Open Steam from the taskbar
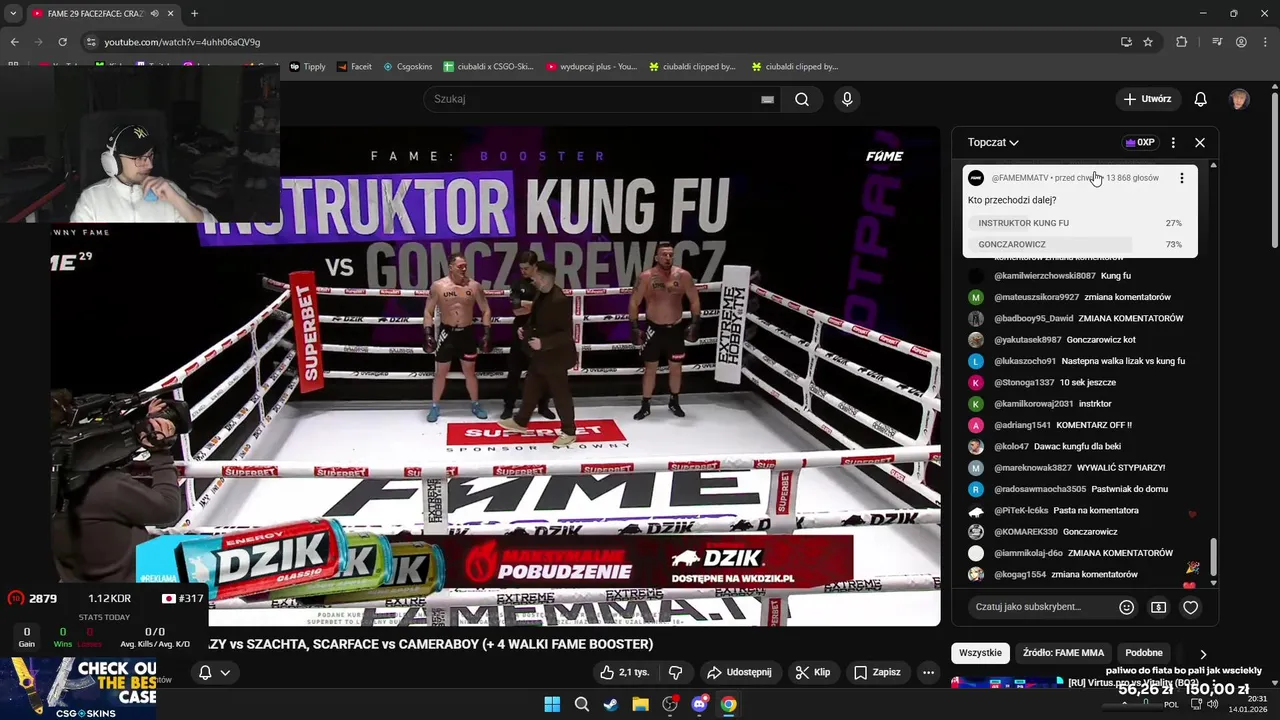 click(611, 704)
